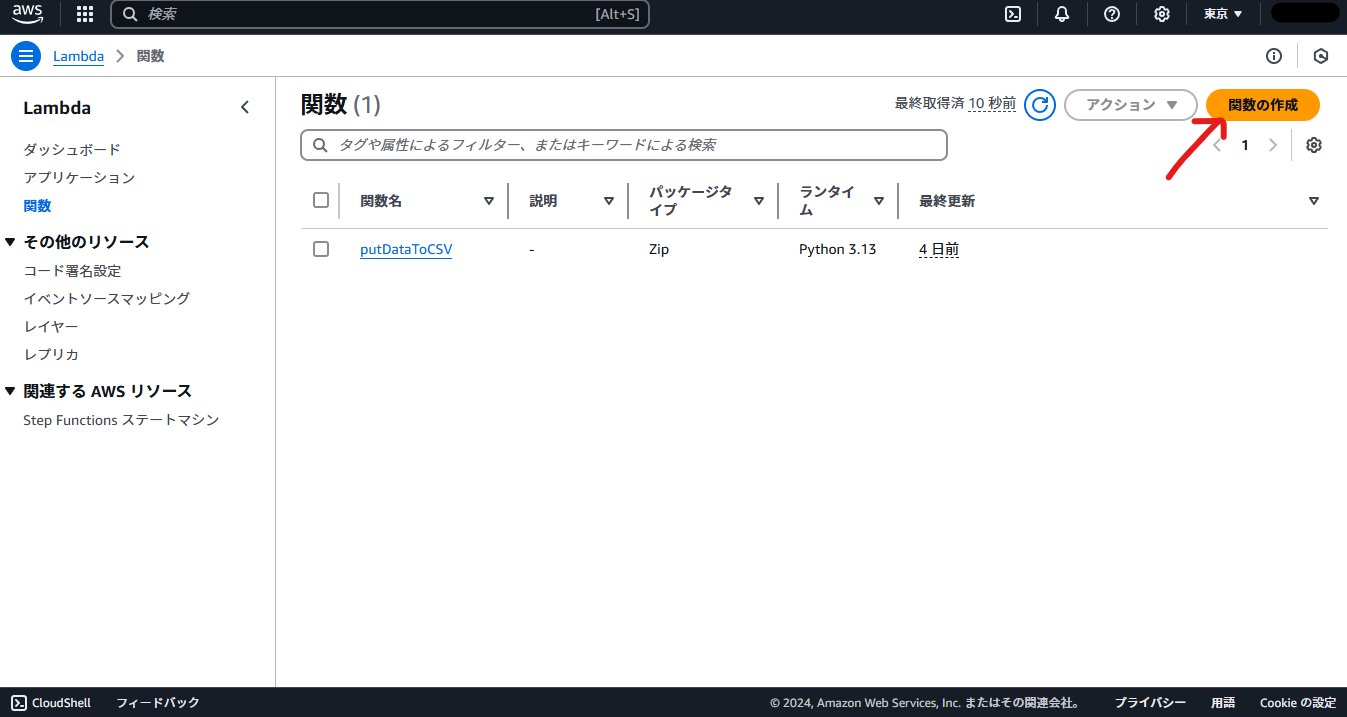Open the putDataToCSV function

pyautogui.click(x=406, y=248)
